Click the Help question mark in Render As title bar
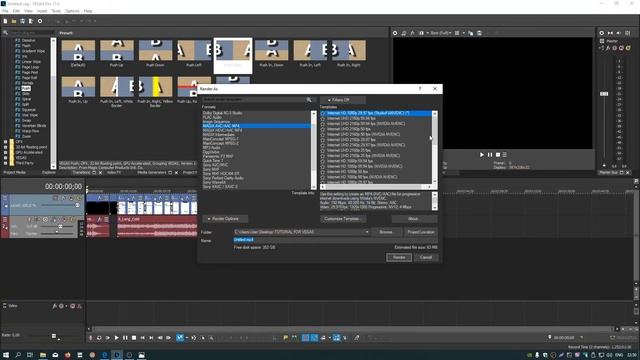 (420, 89)
